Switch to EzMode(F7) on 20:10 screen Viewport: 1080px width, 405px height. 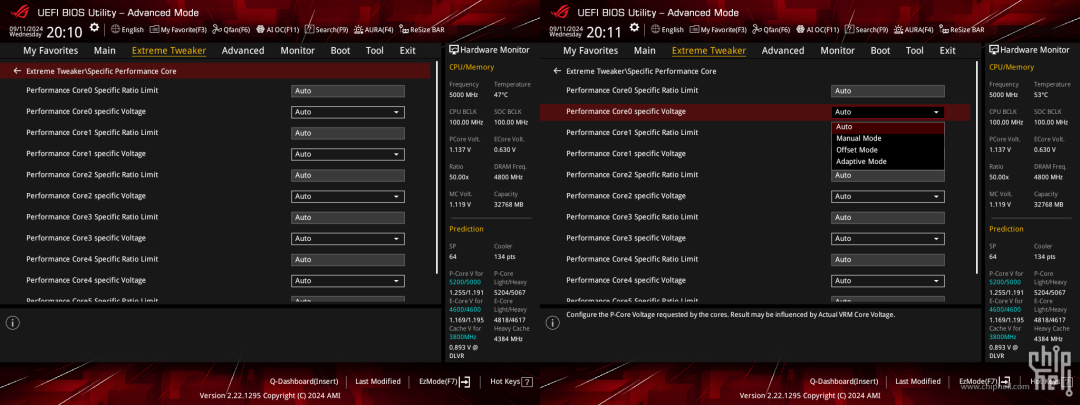click(445, 382)
